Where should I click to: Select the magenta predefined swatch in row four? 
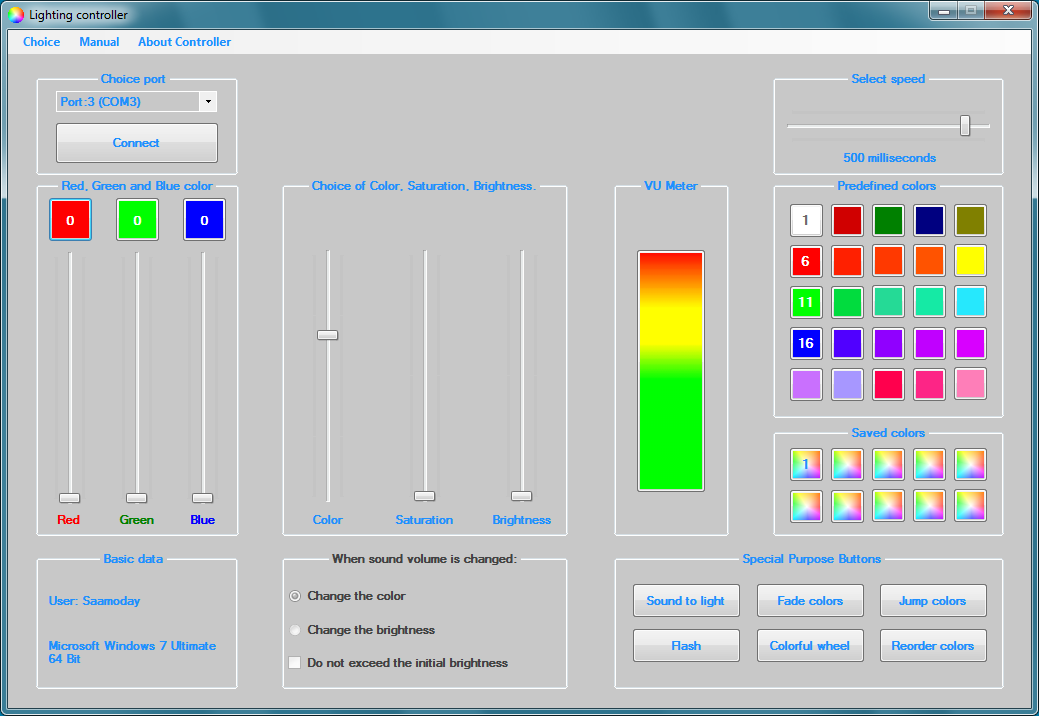pos(971,343)
